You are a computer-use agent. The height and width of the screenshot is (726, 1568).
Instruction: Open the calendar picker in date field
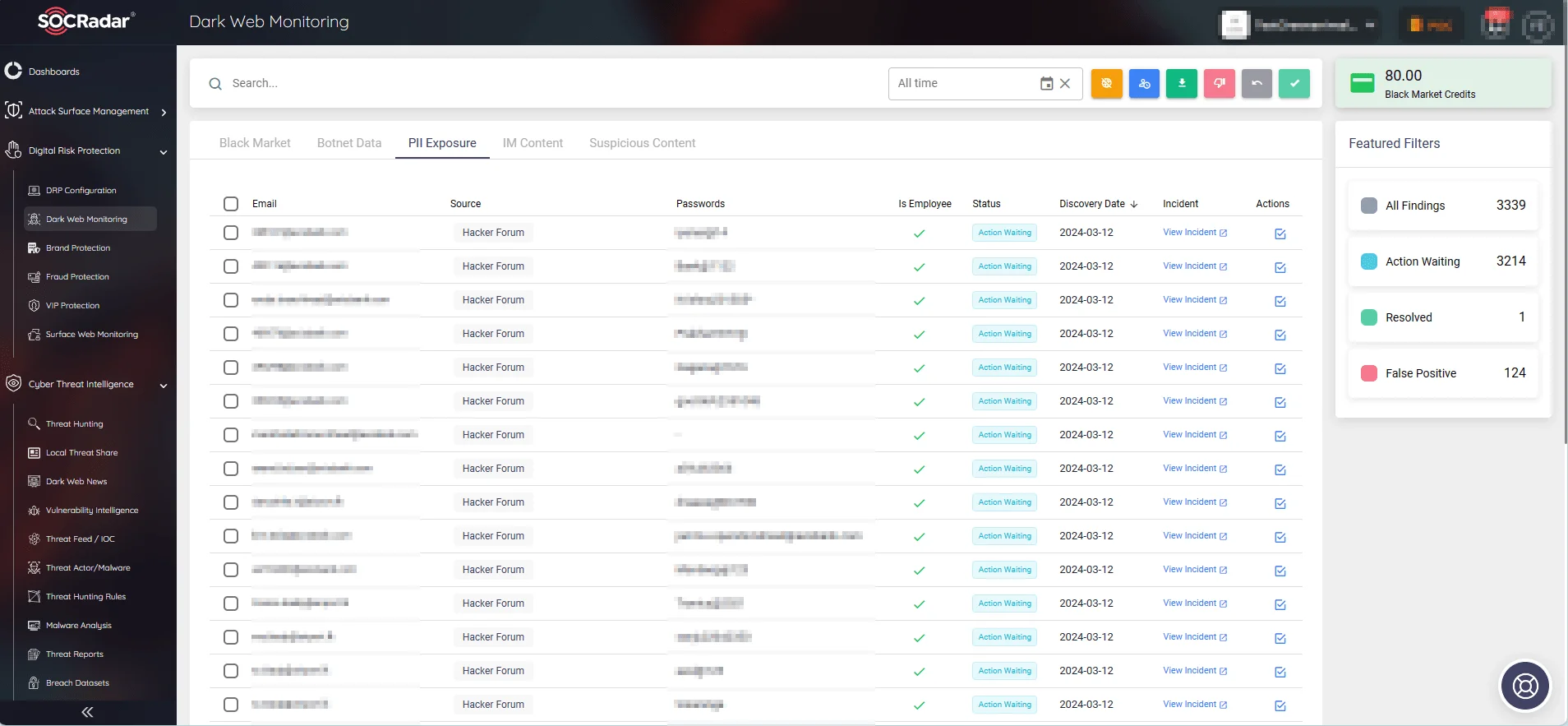[1046, 83]
